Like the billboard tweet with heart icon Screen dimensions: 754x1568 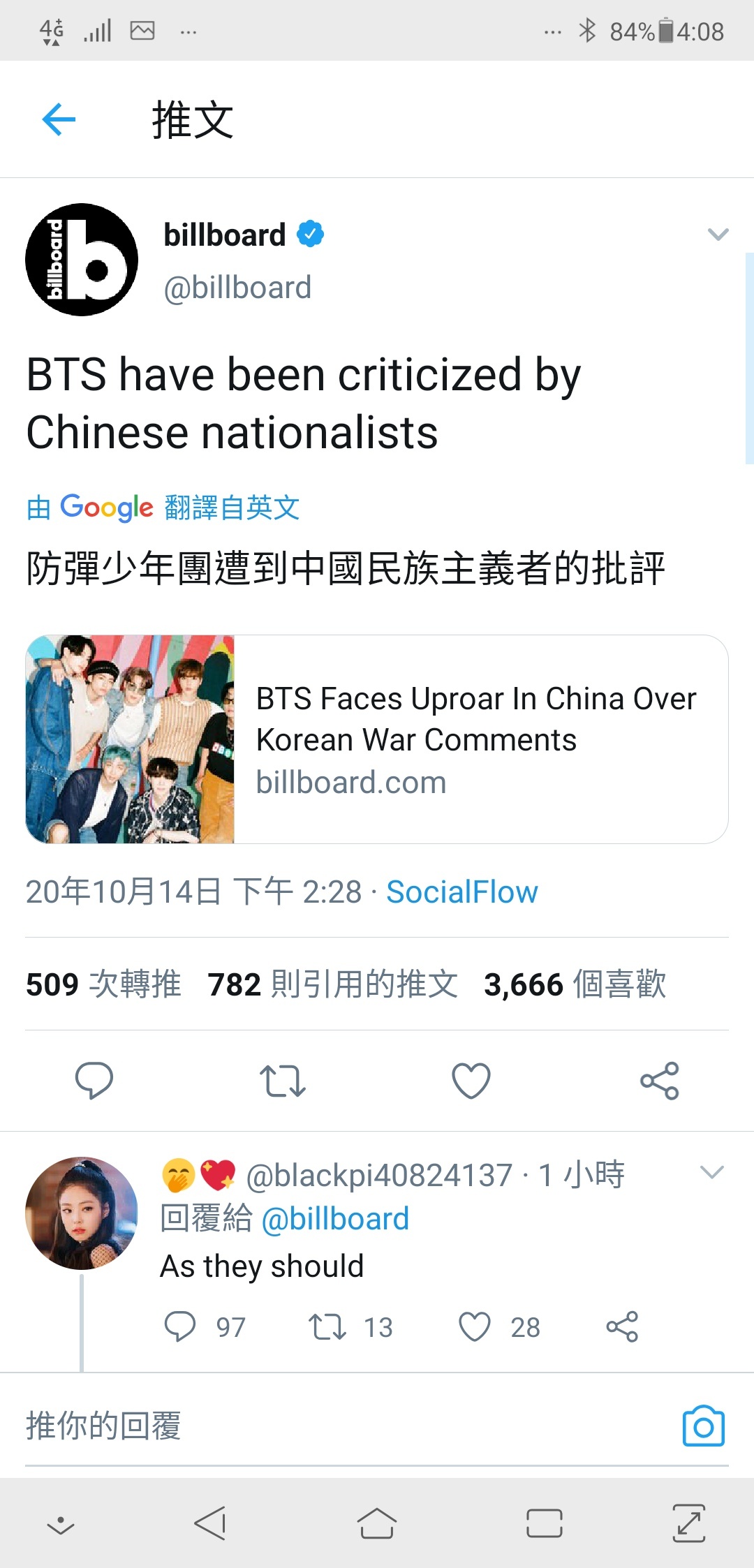click(471, 1081)
